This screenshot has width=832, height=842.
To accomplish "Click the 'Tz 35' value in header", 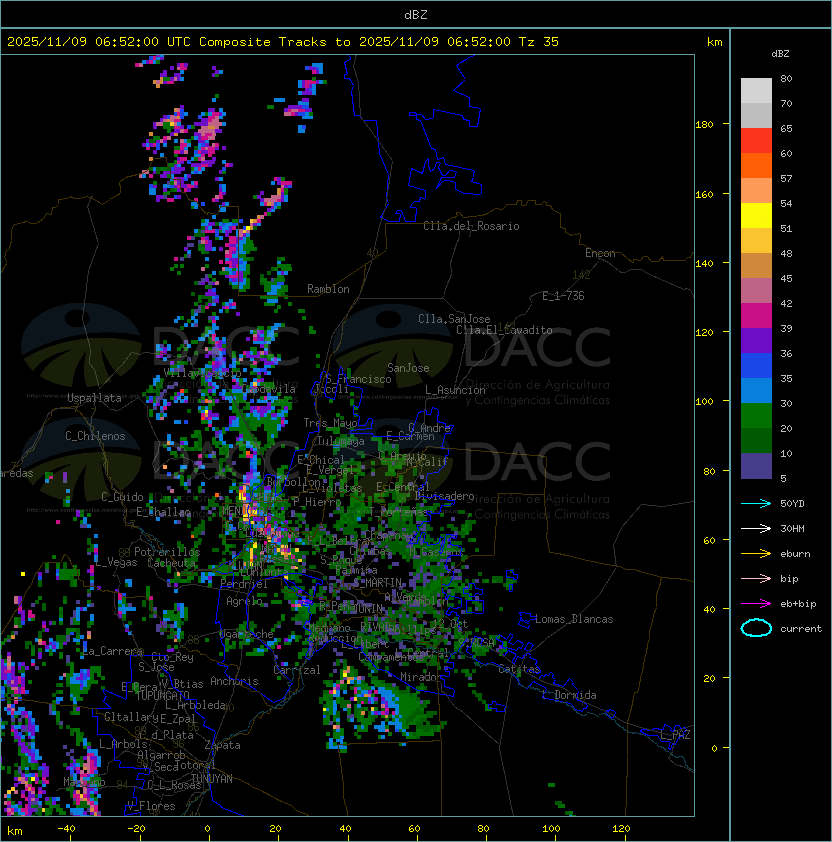I will (x=539, y=42).
